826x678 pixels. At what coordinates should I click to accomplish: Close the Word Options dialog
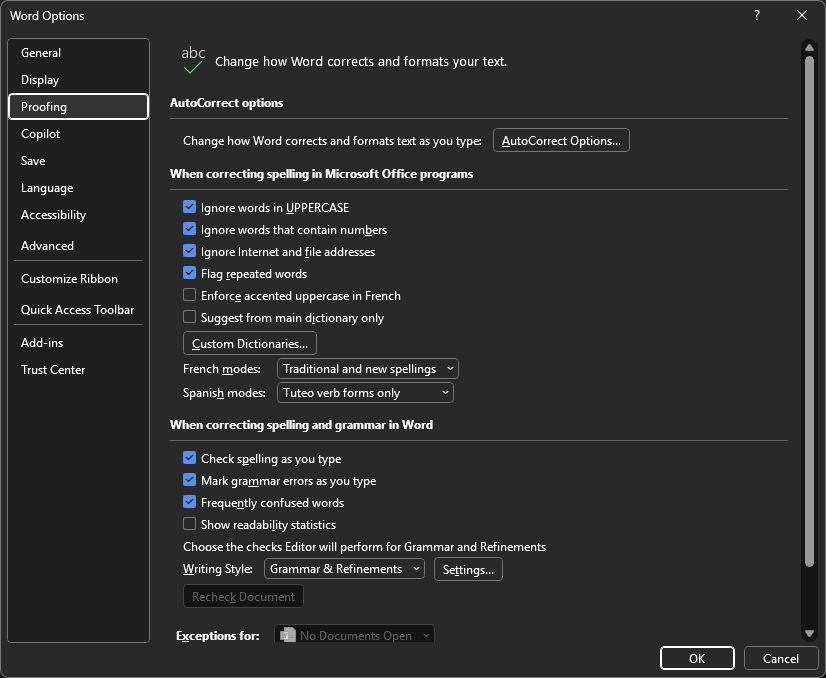pyautogui.click(x=802, y=15)
